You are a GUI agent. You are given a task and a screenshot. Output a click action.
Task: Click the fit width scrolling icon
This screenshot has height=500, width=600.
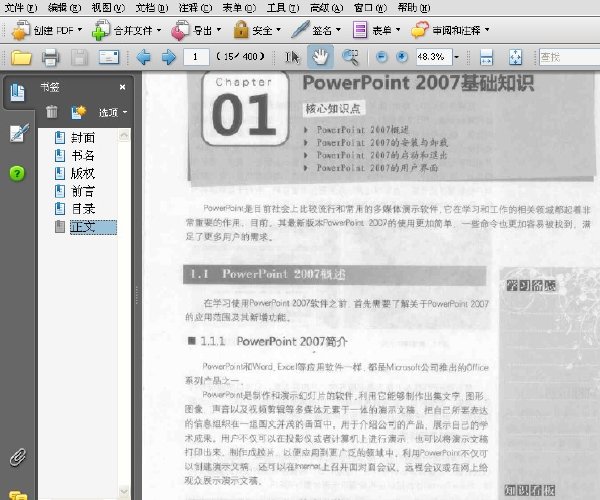(x=486, y=57)
